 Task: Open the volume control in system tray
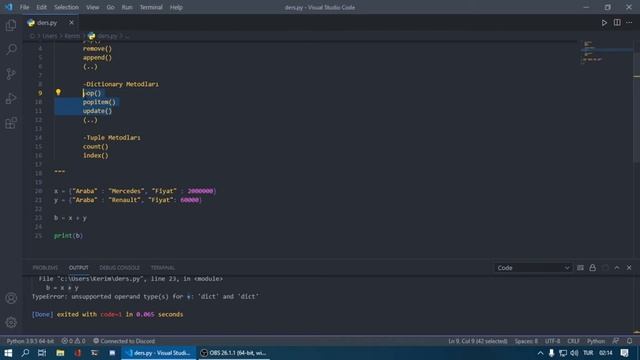[x=574, y=353]
